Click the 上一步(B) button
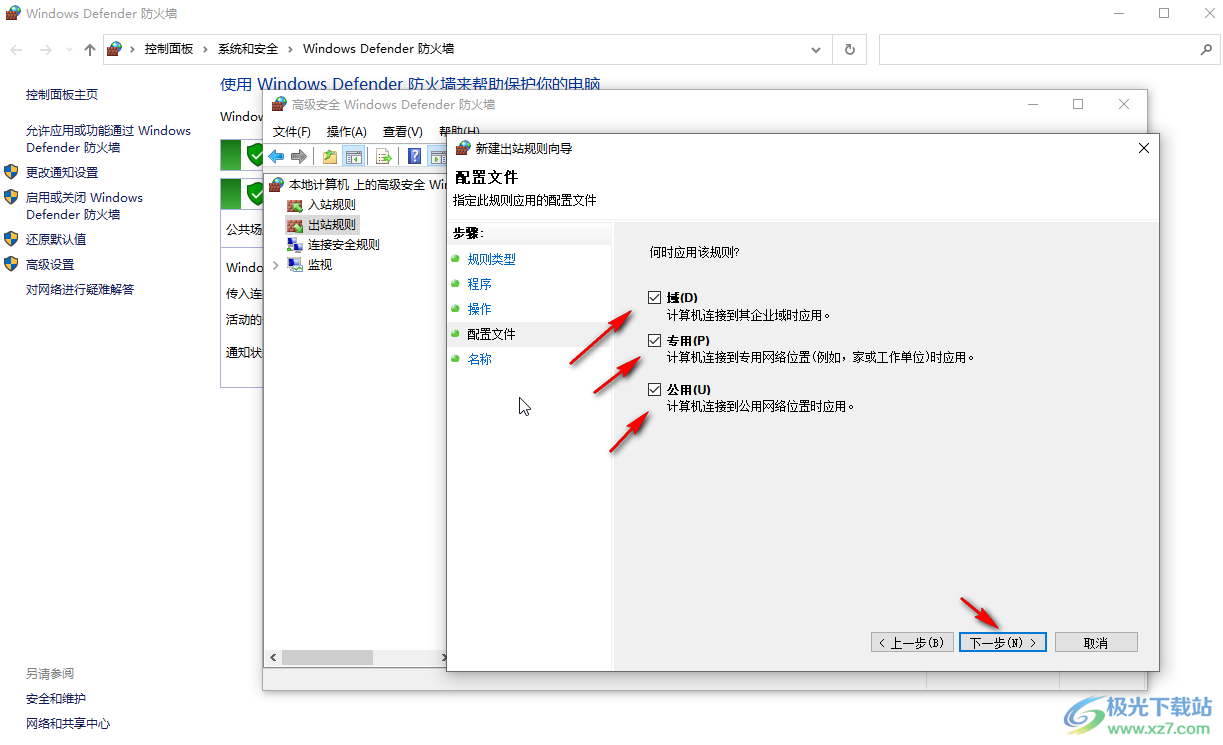The width and height of the screenshot is (1223, 745). tap(911, 642)
